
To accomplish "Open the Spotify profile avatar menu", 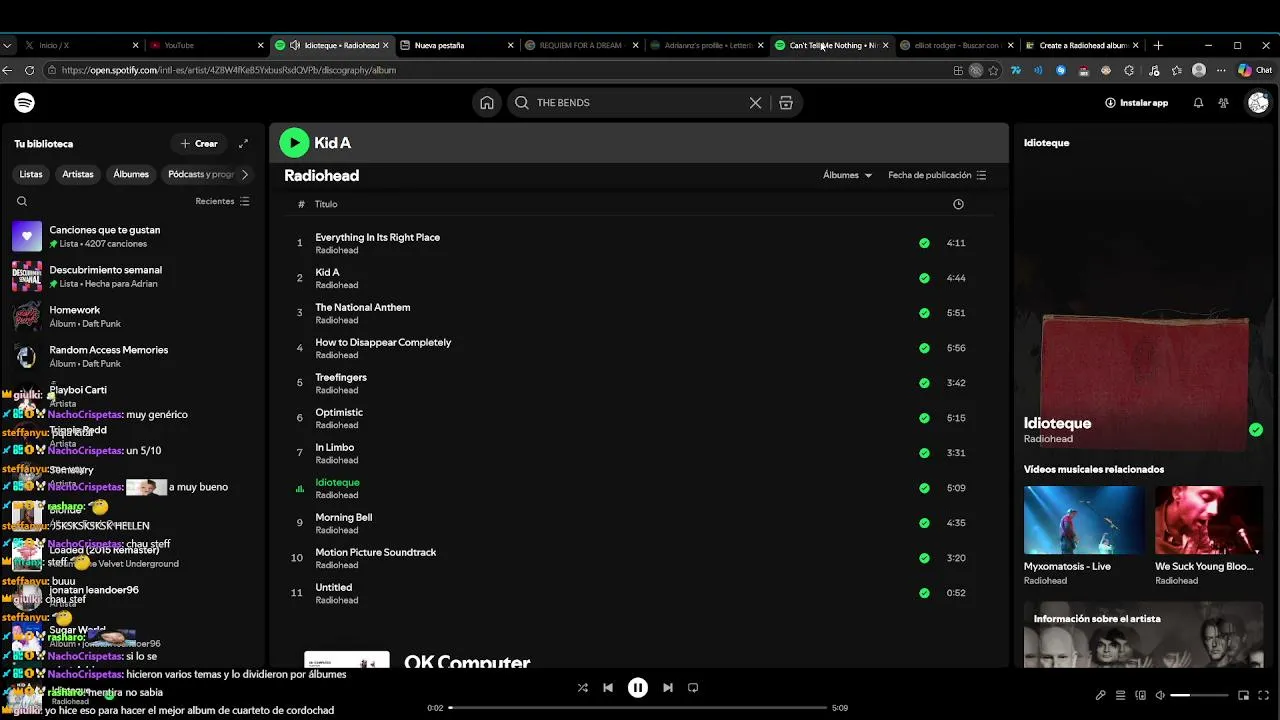I will click(x=1258, y=103).
